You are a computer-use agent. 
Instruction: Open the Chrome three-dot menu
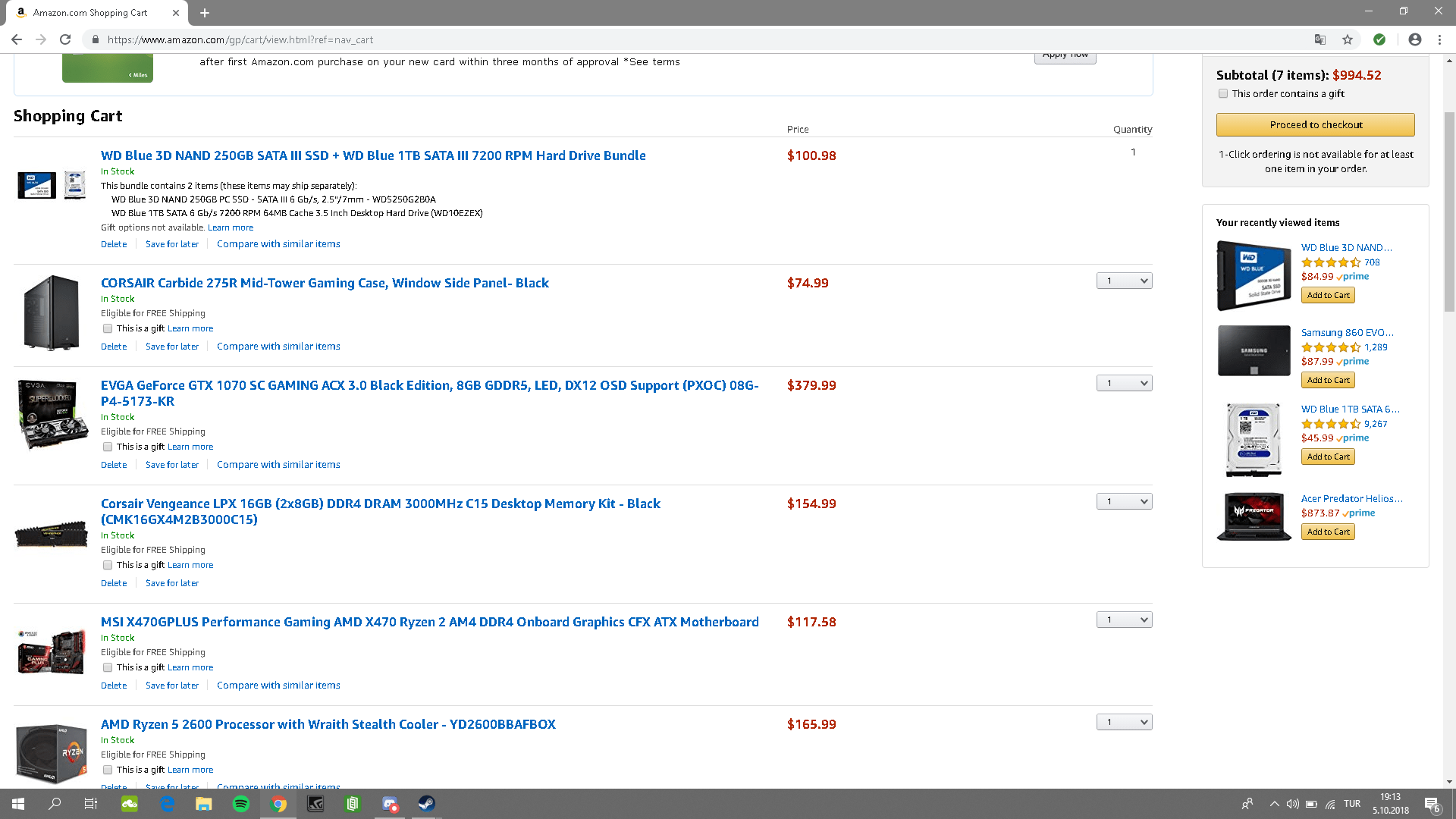pos(1439,39)
